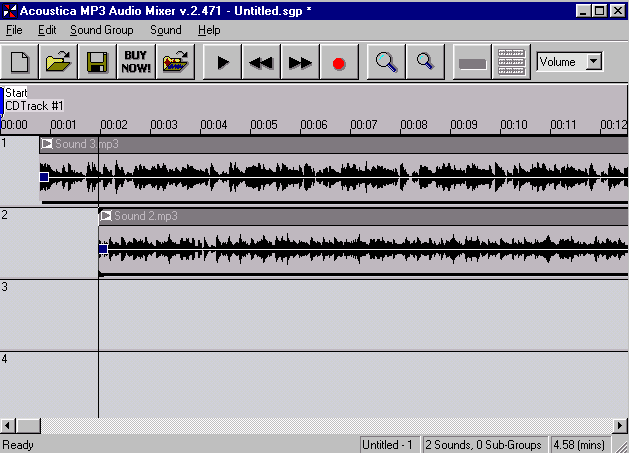Viewport: 629px width, 453px height.
Task: Zoom in with the large magnifier icon
Action: point(386,62)
